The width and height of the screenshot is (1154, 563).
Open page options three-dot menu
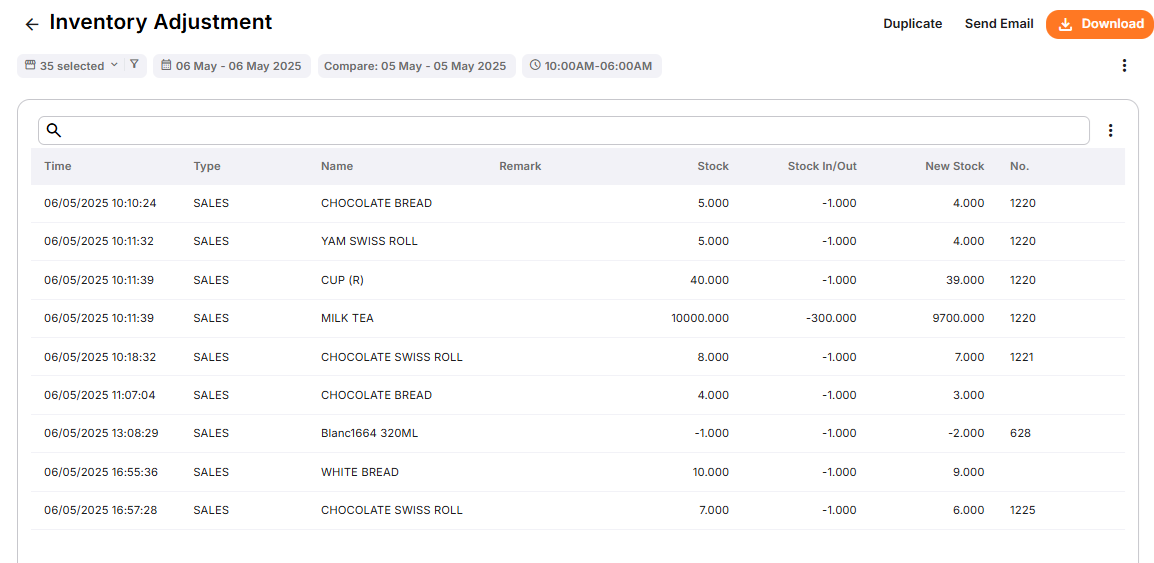point(1124,66)
